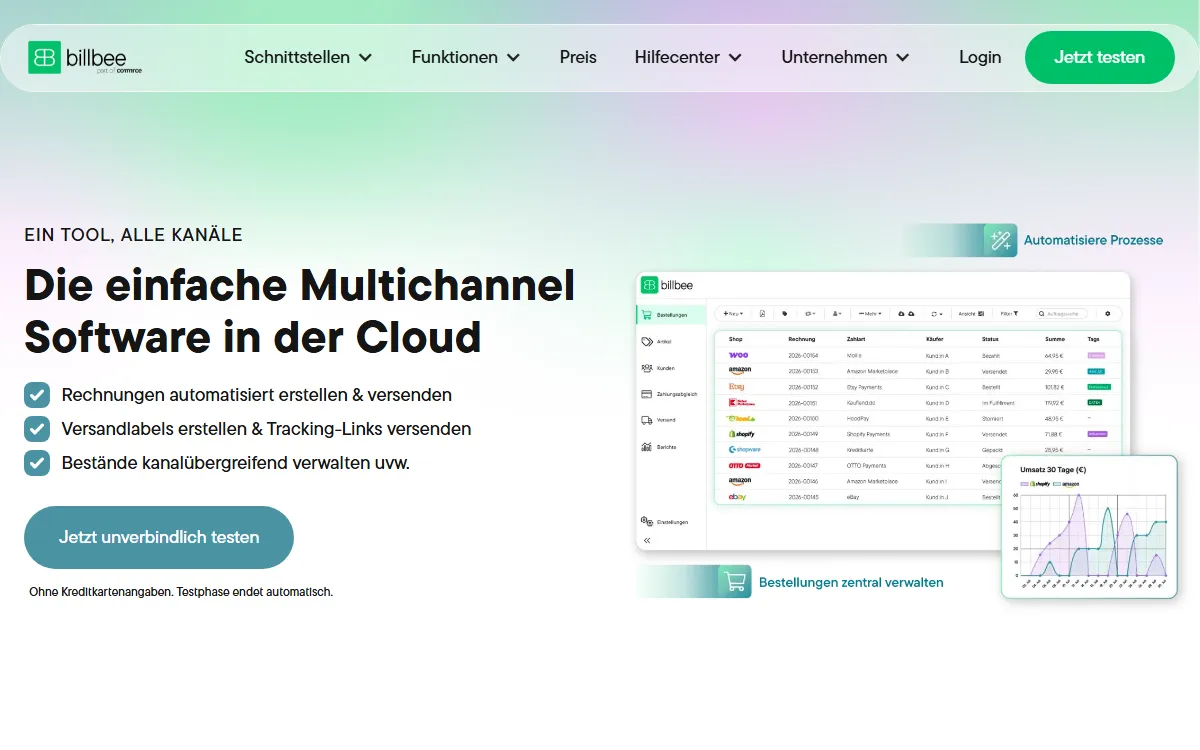
Task: Select Bestellungen in dashboard sidebar
Action: (x=670, y=315)
